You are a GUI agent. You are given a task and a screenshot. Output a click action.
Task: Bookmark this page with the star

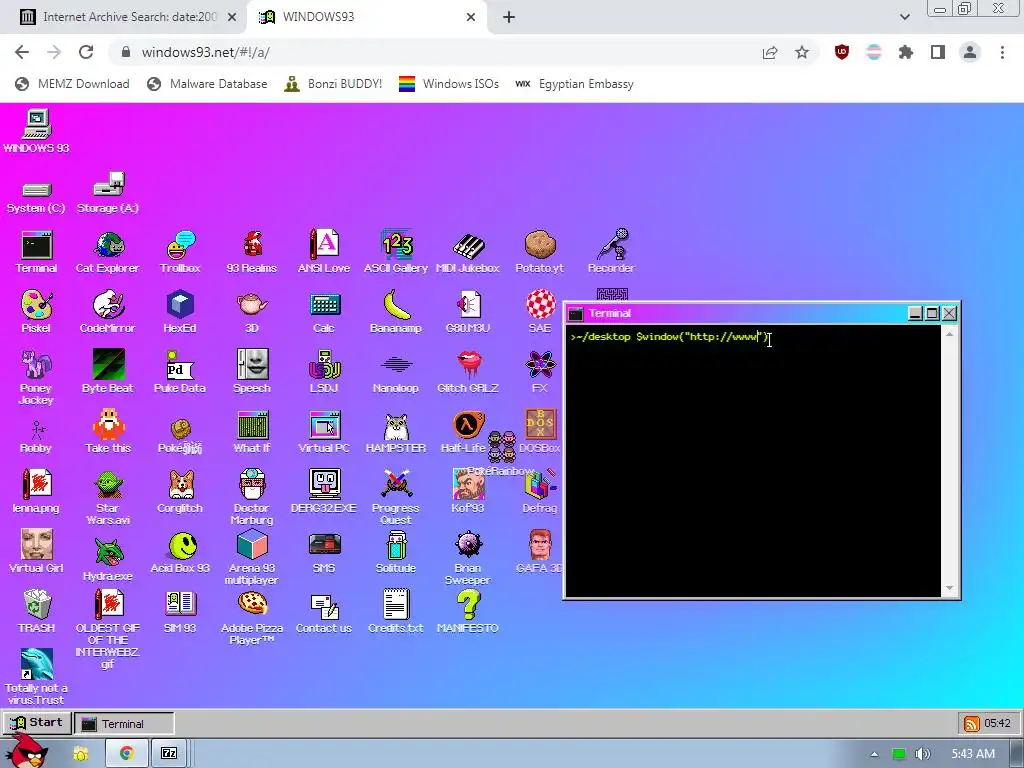pyautogui.click(x=802, y=52)
